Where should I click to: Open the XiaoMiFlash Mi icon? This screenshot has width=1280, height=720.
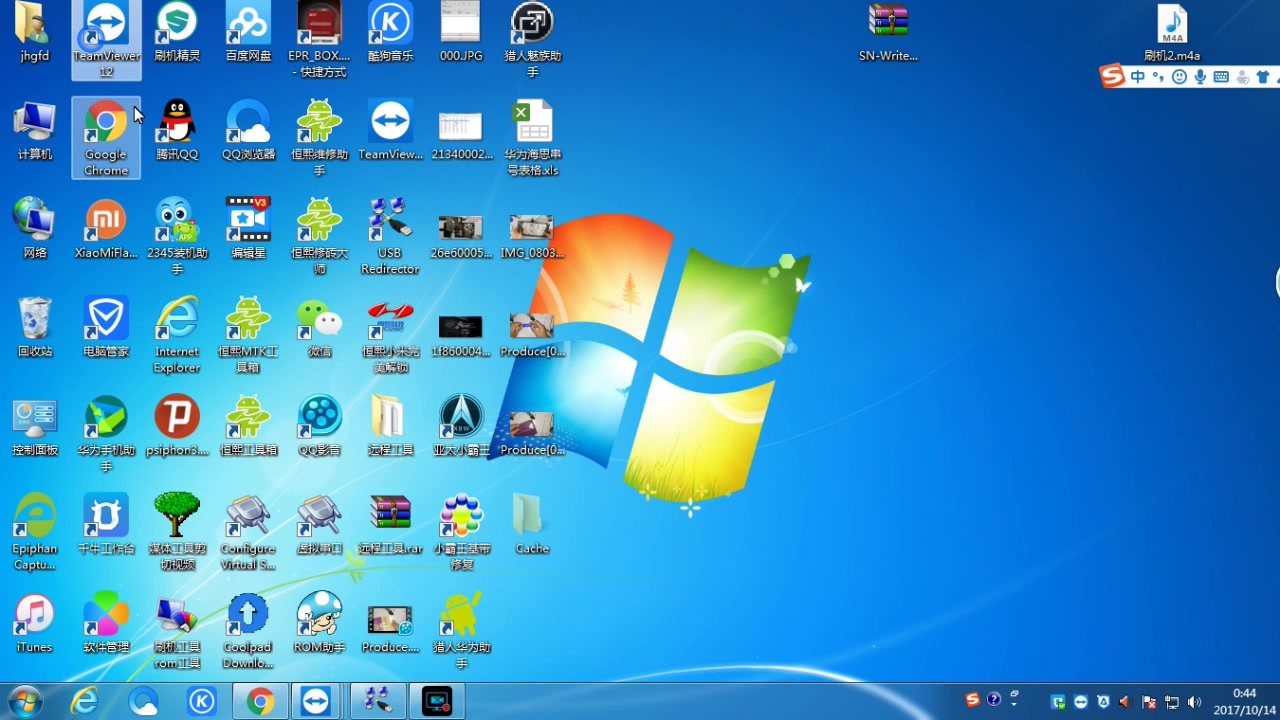pyautogui.click(x=106, y=229)
